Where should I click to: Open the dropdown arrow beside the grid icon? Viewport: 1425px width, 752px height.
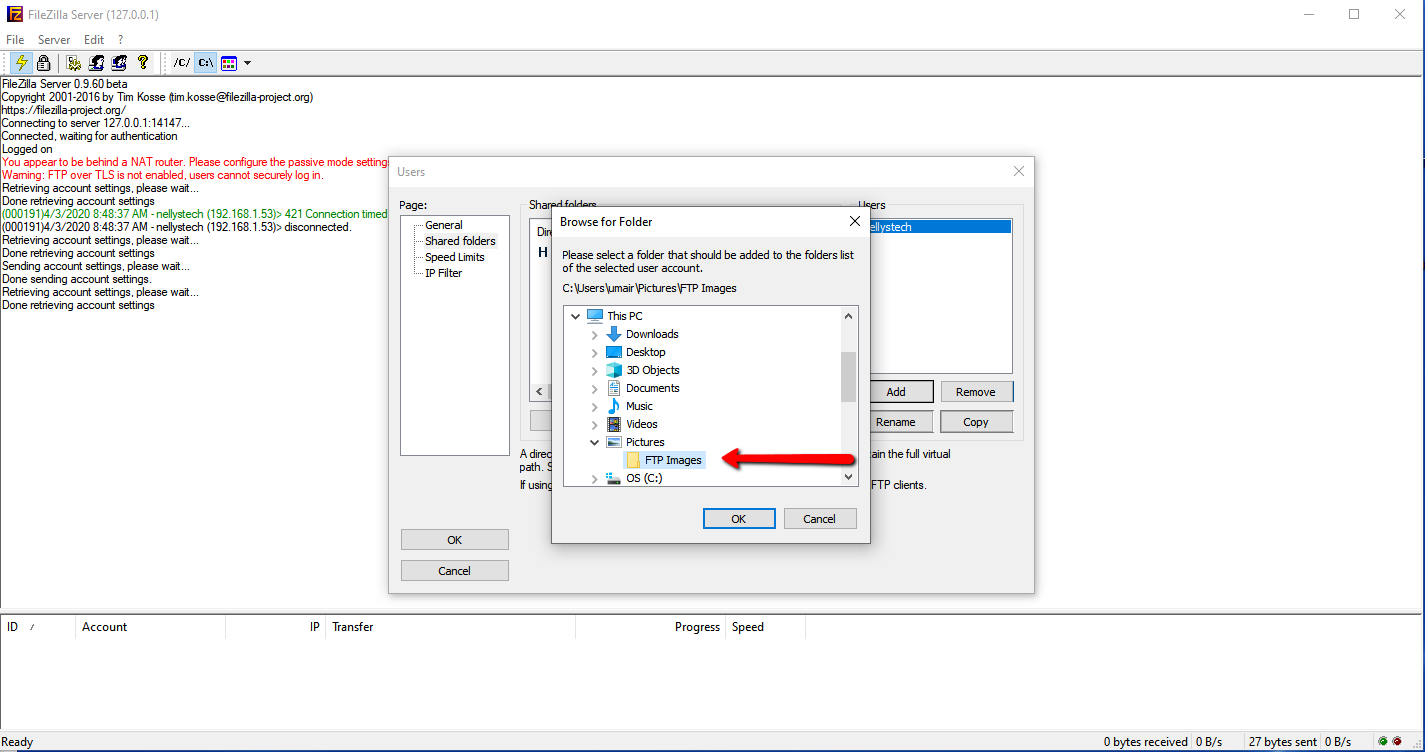[x=247, y=62]
